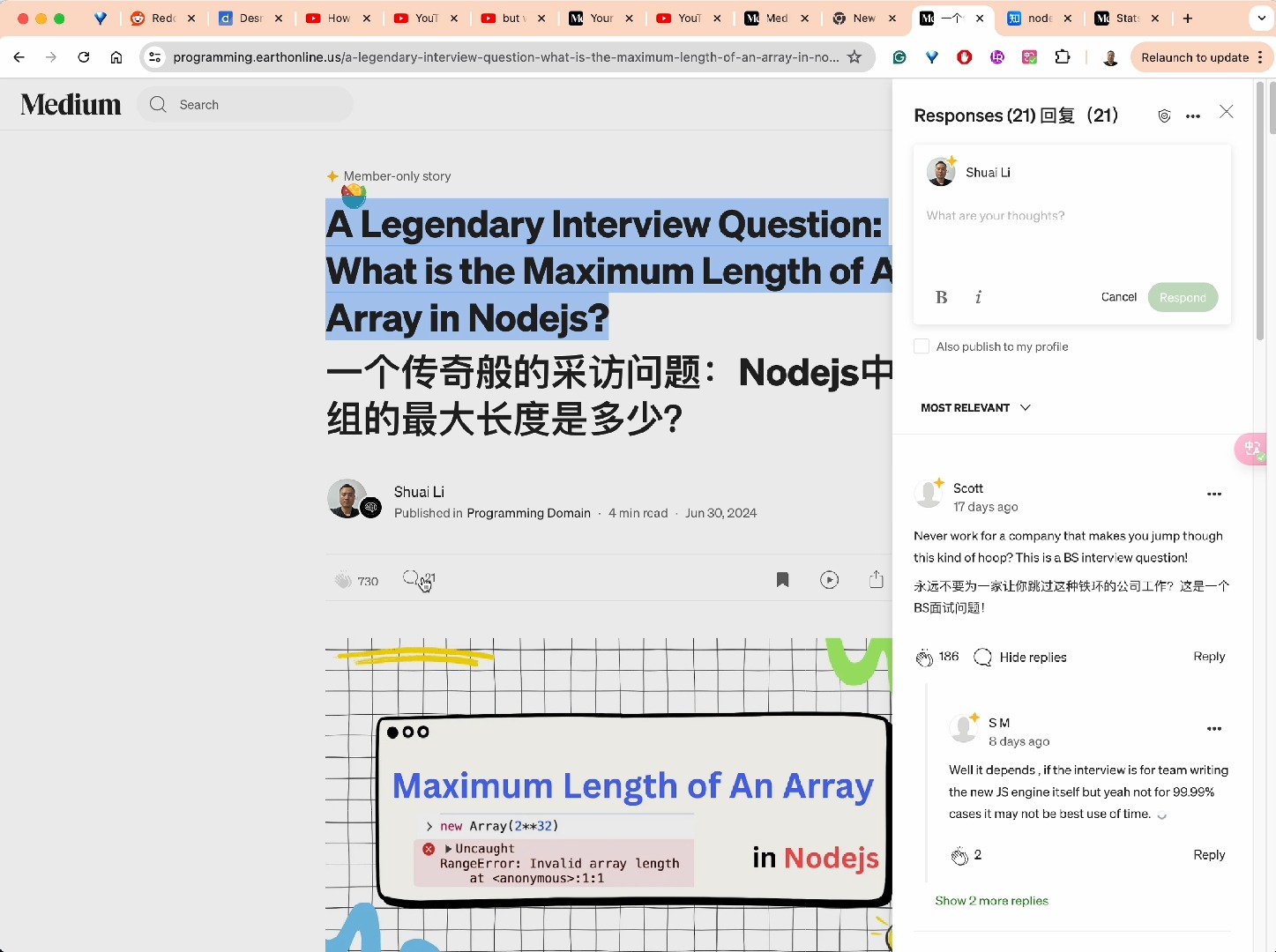Click 'Member-only story' label
The width and height of the screenshot is (1276, 952).
397,176
